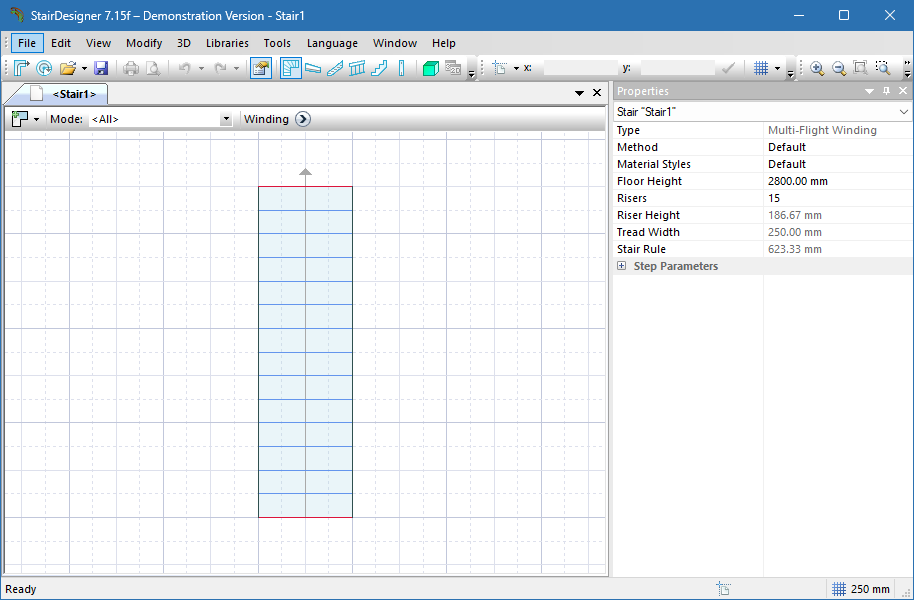Screen dimensions: 914x600
Task: Click the y coordinate input field
Action: 677,68
